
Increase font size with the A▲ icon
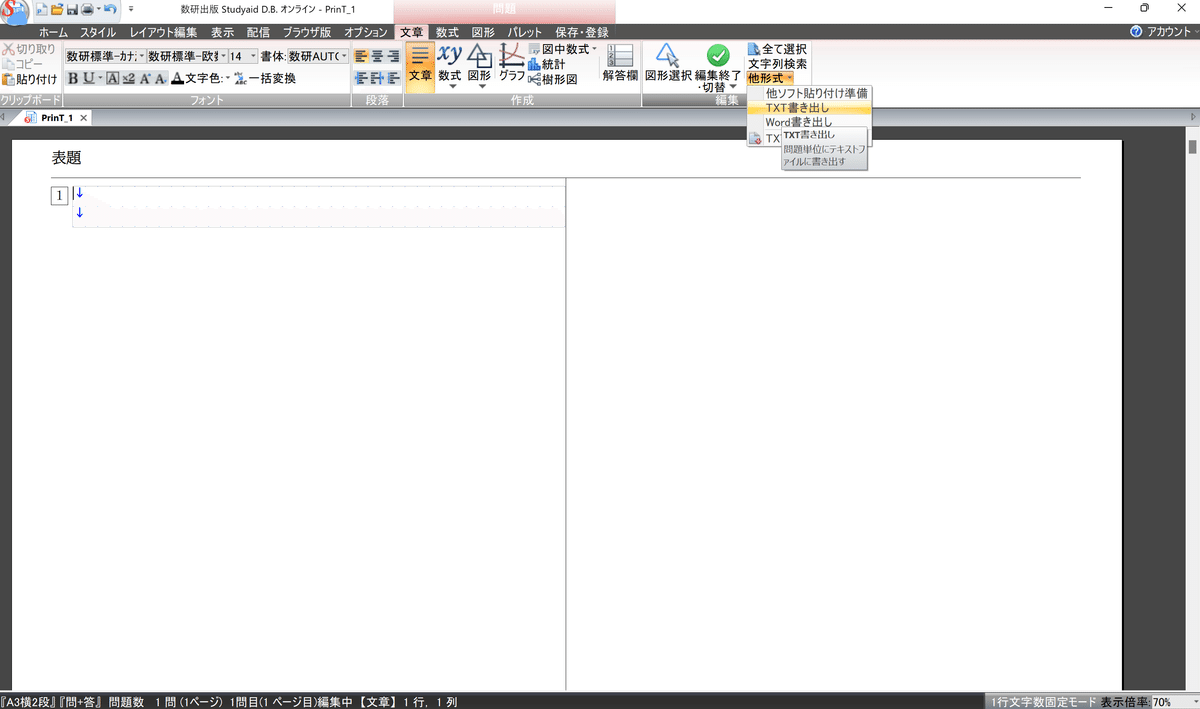144,78
